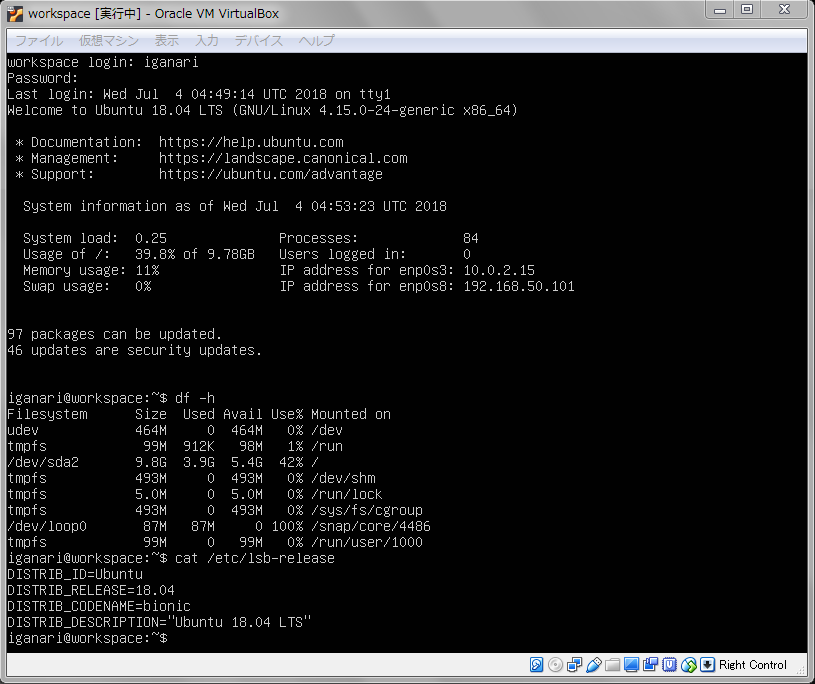Open the ヘルプ menu
815x684 pixels.
[317, 41]
